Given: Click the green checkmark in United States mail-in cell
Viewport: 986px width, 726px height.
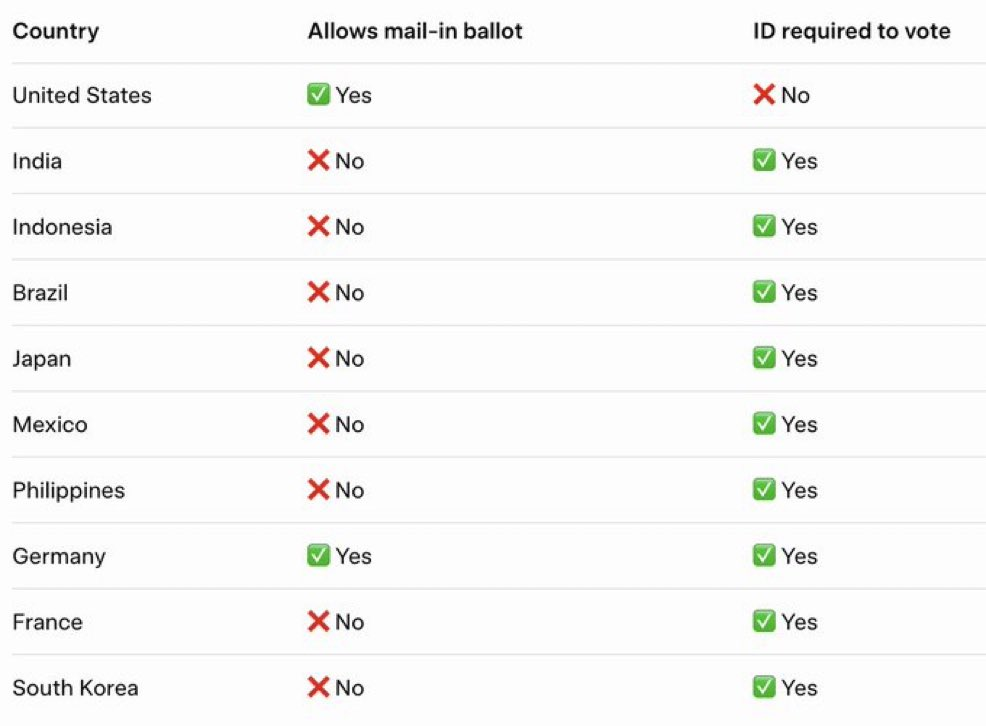Looking at the screenshot, I should tap(319, 95).
